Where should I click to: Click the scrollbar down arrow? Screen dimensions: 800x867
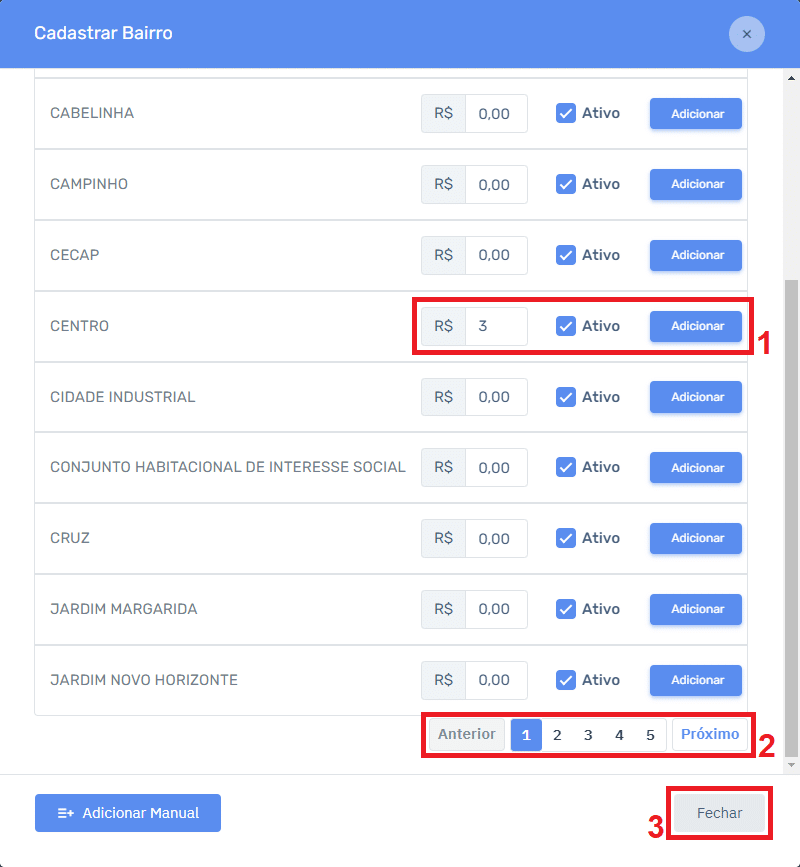tap(792, 765)
